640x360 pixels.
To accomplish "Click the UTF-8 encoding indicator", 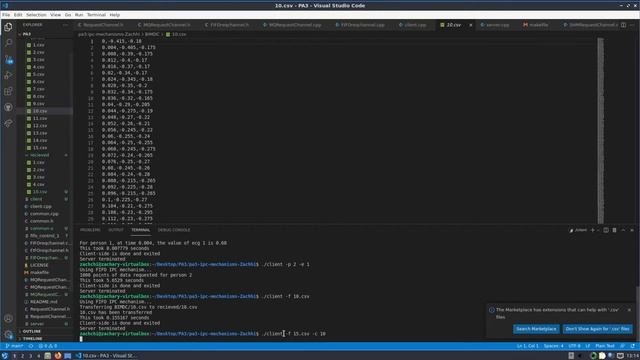I will [x=574, y=346].
